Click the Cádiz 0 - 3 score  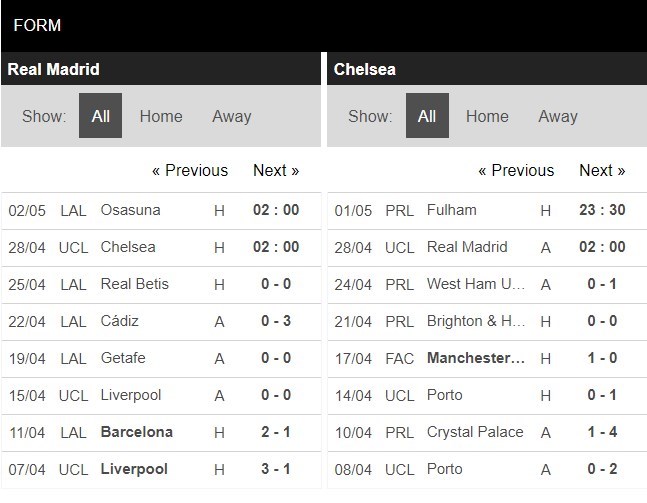pyautogui.click(x=275, y=321)
